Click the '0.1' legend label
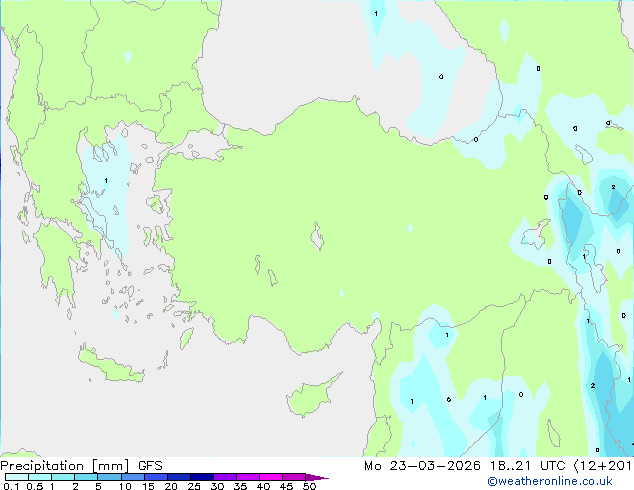The width and height of the screenshot is (634, 490). [x=11, y=486]
